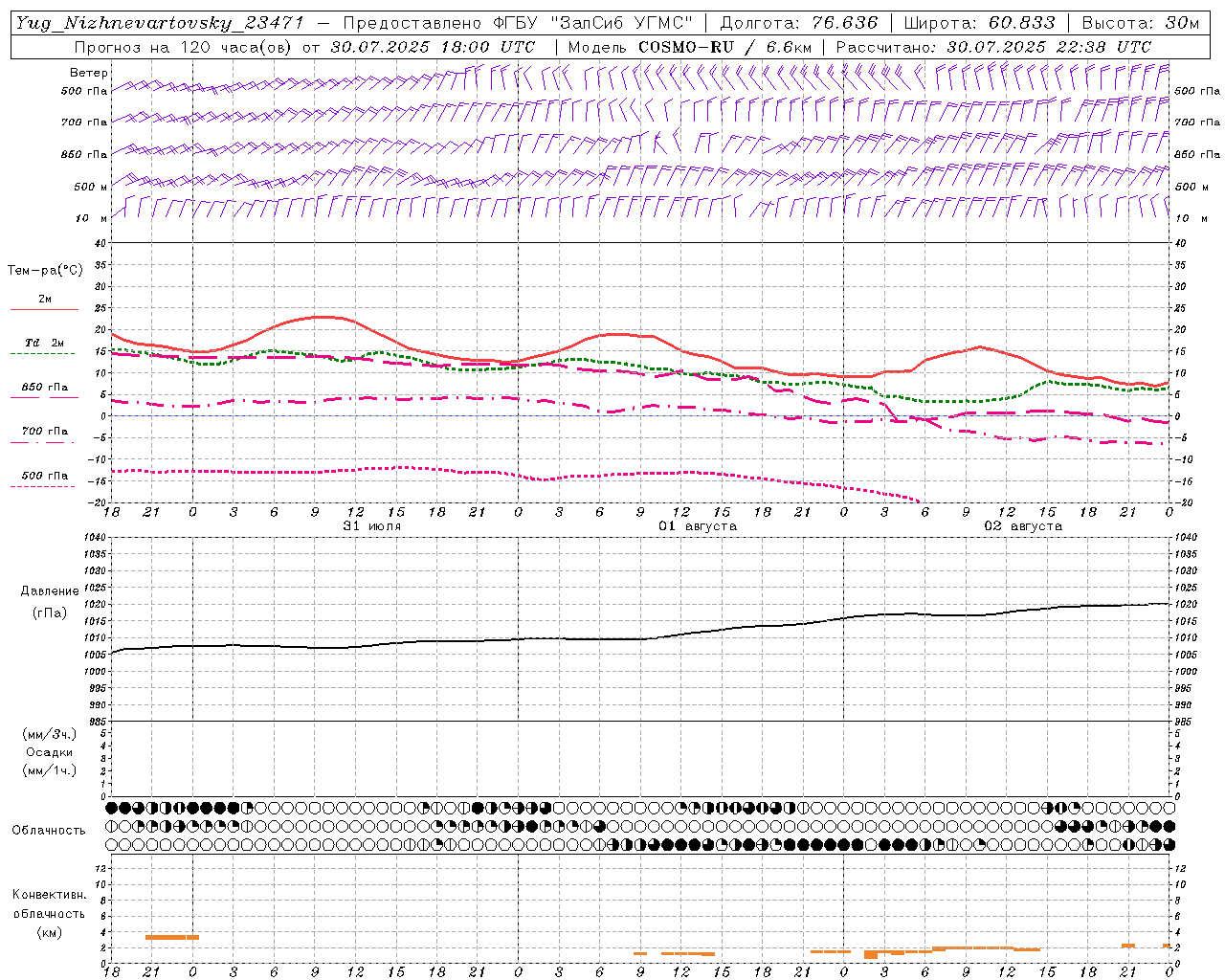Click the station title Yug_Nizhnevartovsky_23471
Viewport: 1225px width, 980px height.
click(159, 23)
